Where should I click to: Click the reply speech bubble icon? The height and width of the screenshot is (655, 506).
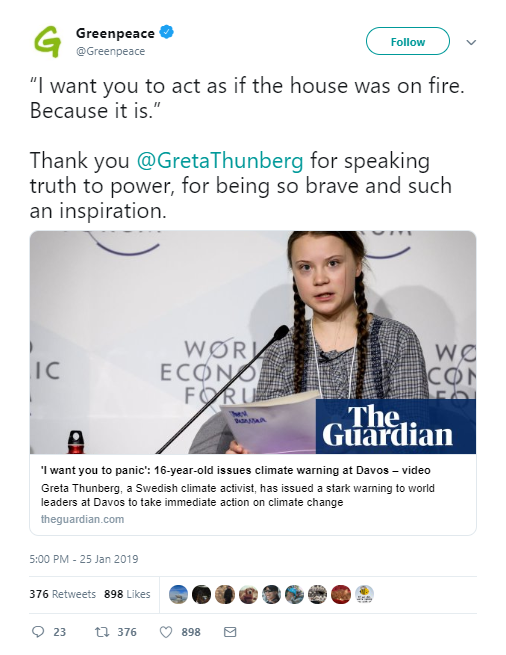pyautogui.click(x=38, y=632)
